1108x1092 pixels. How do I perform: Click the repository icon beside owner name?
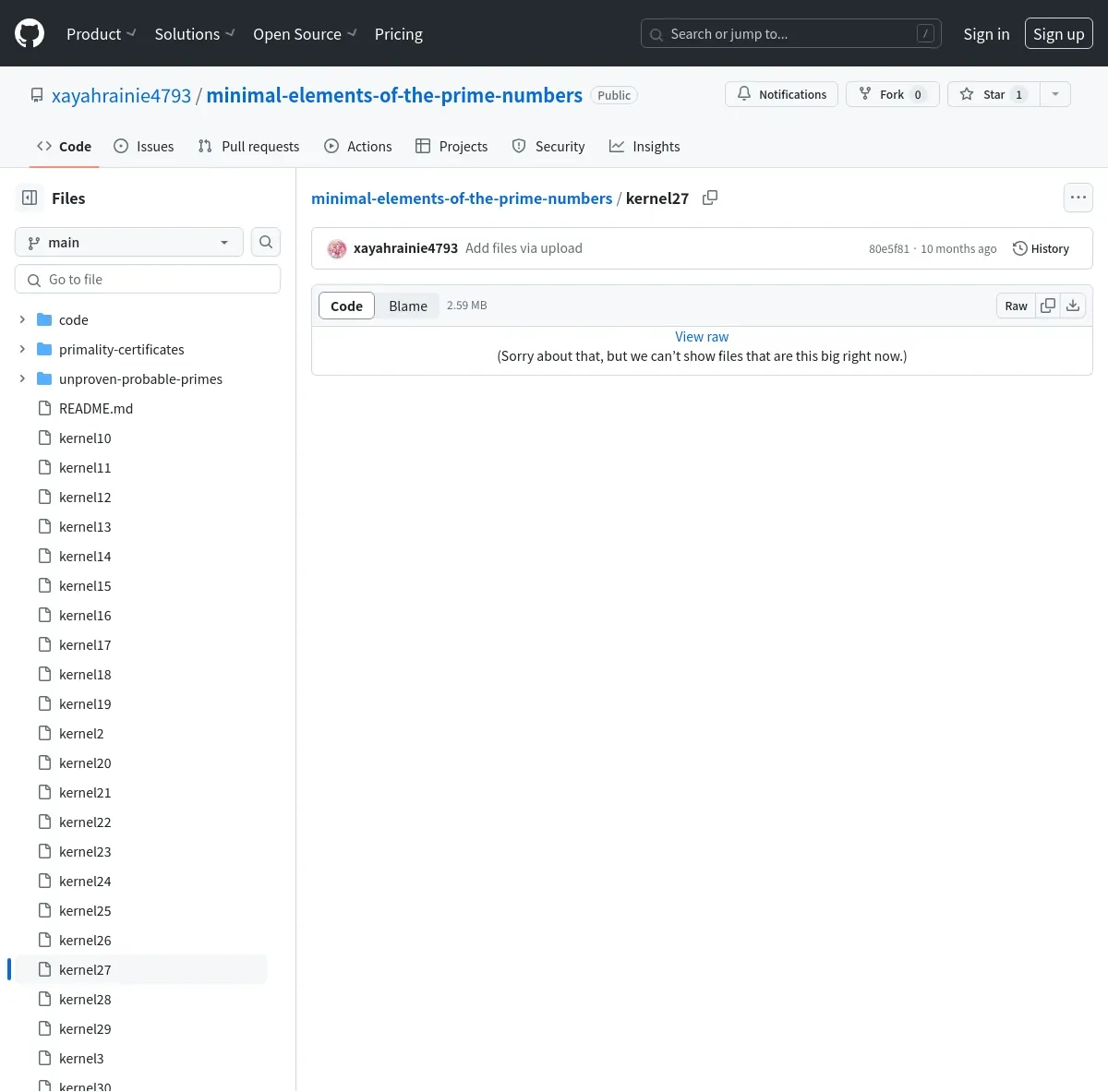[x=37, y=95]
